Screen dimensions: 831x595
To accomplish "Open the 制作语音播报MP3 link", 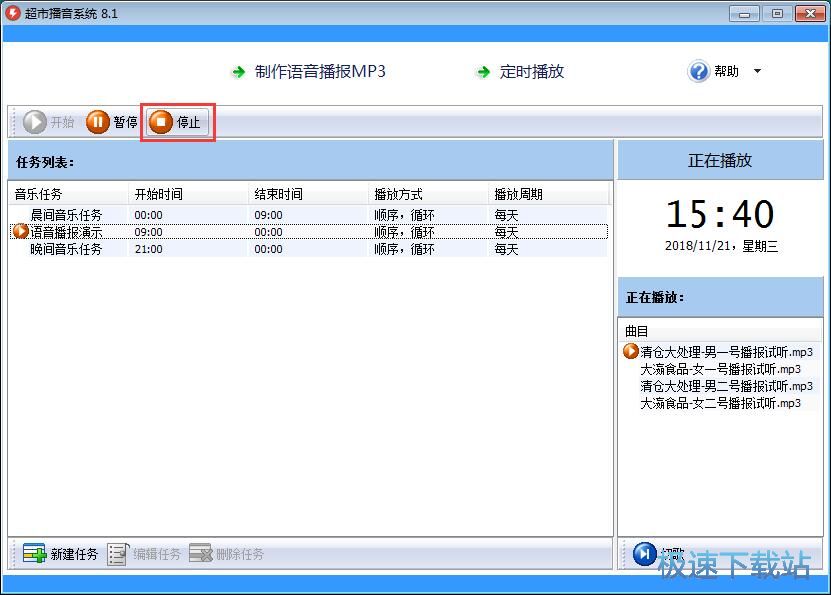I will point(320,71).
